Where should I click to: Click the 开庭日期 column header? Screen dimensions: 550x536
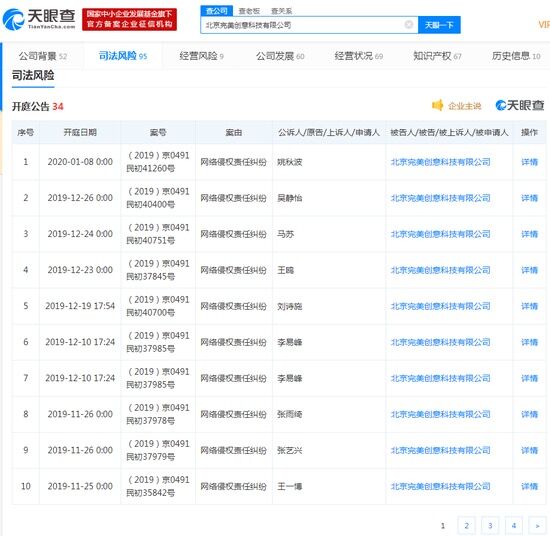click(x=80, y=132)
